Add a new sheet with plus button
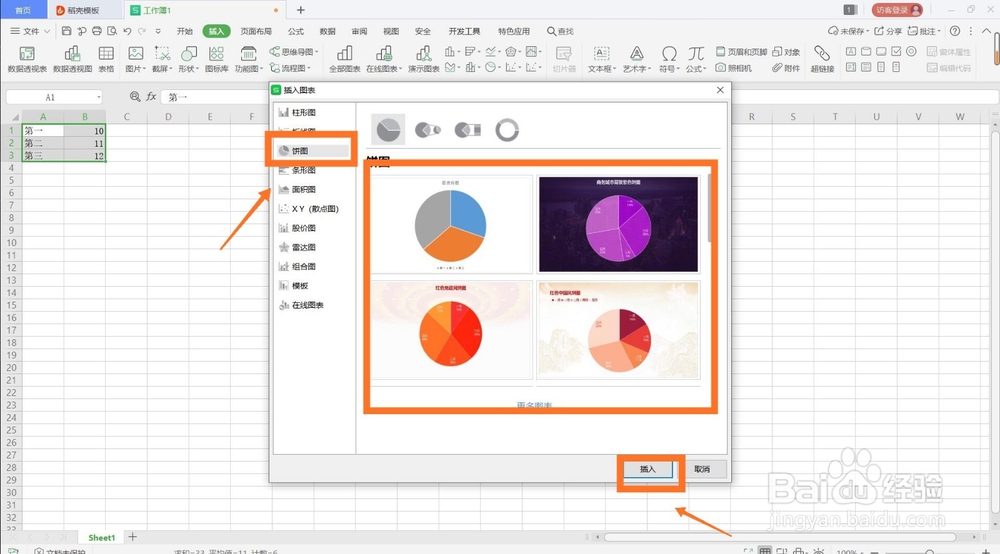The width and height of the screenshot is (1000, 554). click(132, 537)
